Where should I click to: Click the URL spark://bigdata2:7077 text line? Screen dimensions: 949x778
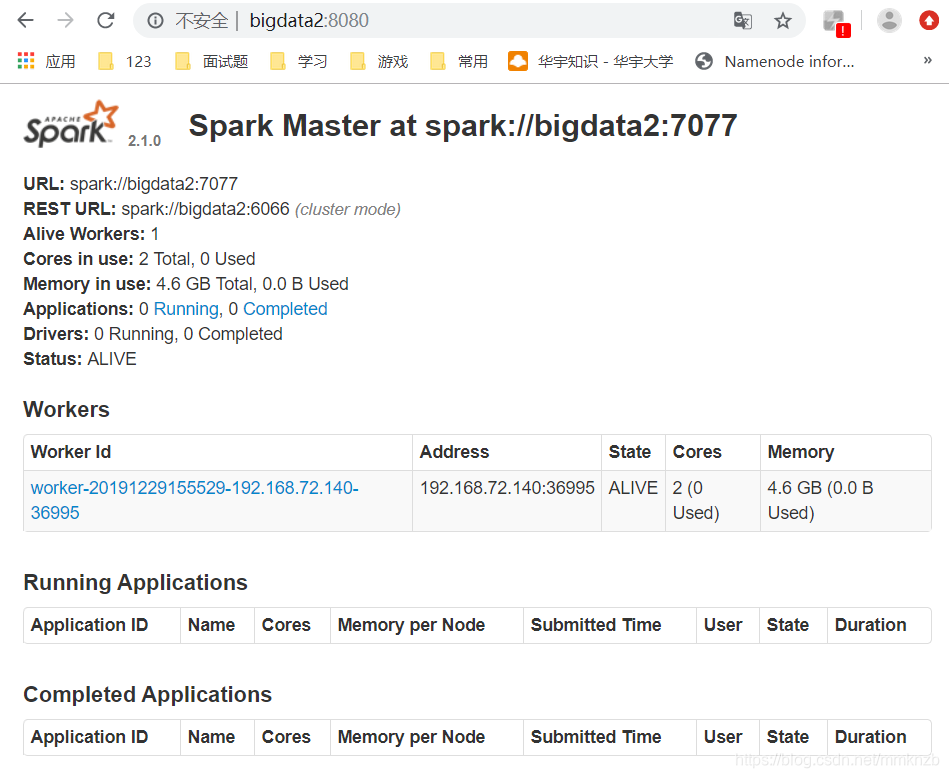pos(131,183)
